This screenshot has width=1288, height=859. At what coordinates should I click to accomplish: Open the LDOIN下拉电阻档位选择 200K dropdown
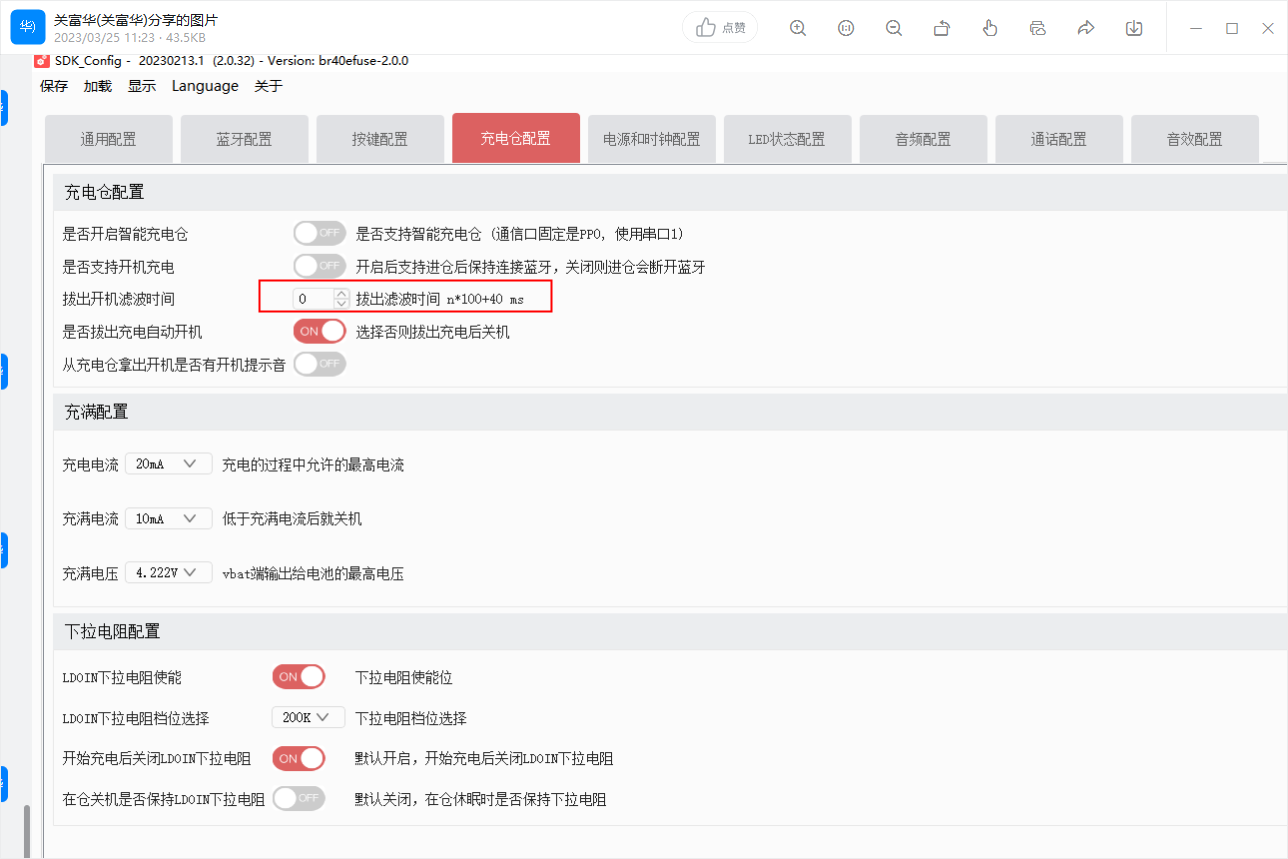(x=308, y=717)
